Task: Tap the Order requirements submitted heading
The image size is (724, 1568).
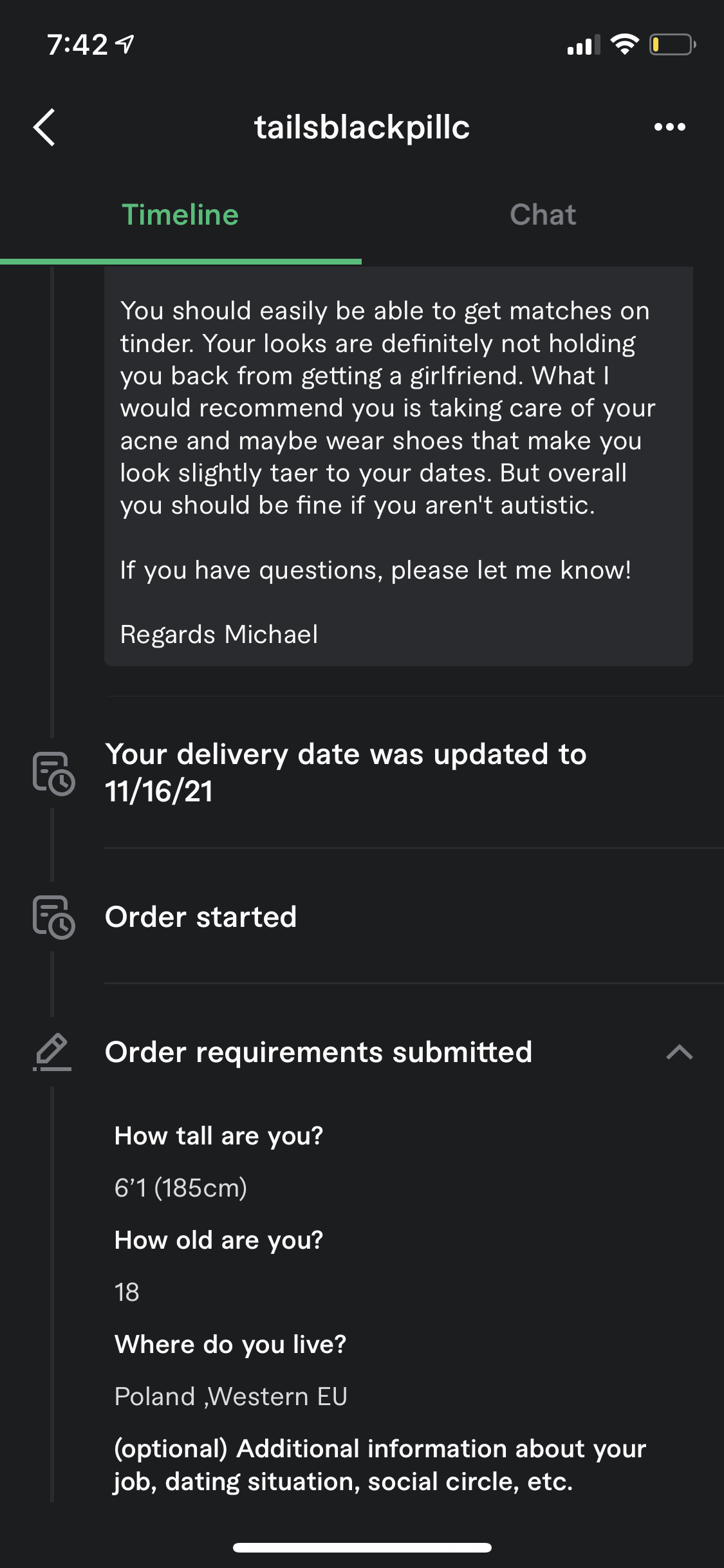Action: [319, 1052]
